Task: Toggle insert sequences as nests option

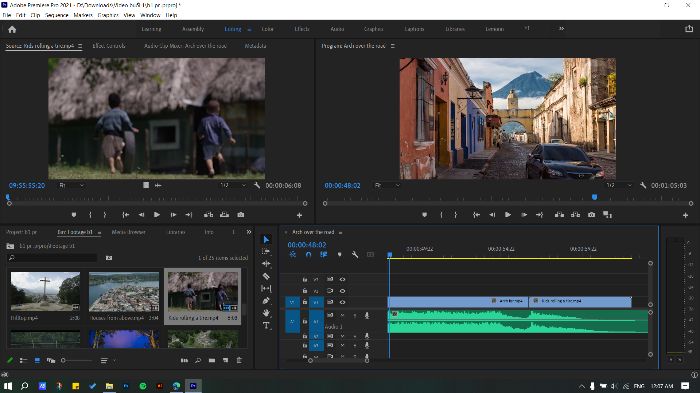Action: click(x=293, y=255)
